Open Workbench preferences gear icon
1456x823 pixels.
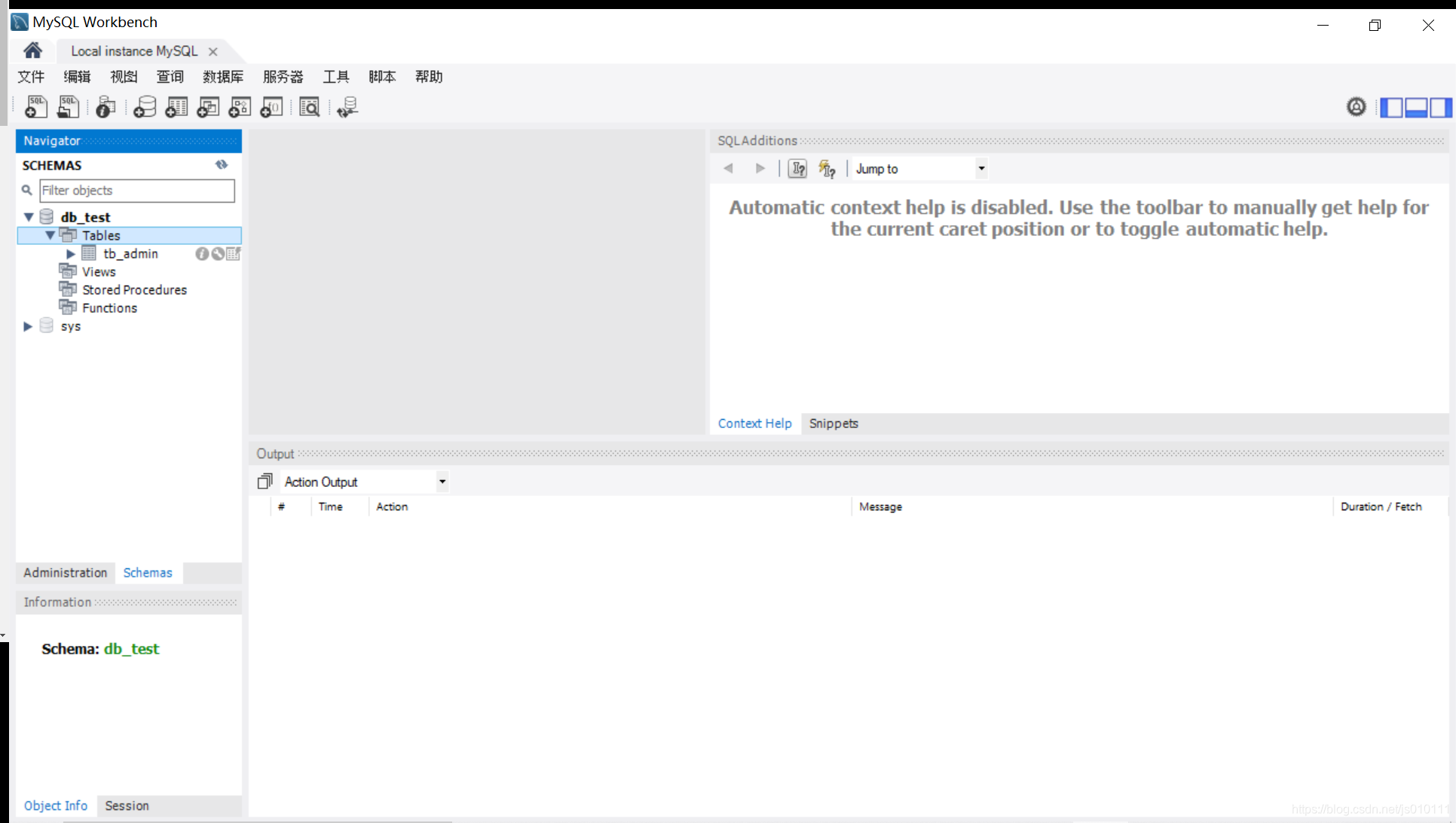[1357, 107]
